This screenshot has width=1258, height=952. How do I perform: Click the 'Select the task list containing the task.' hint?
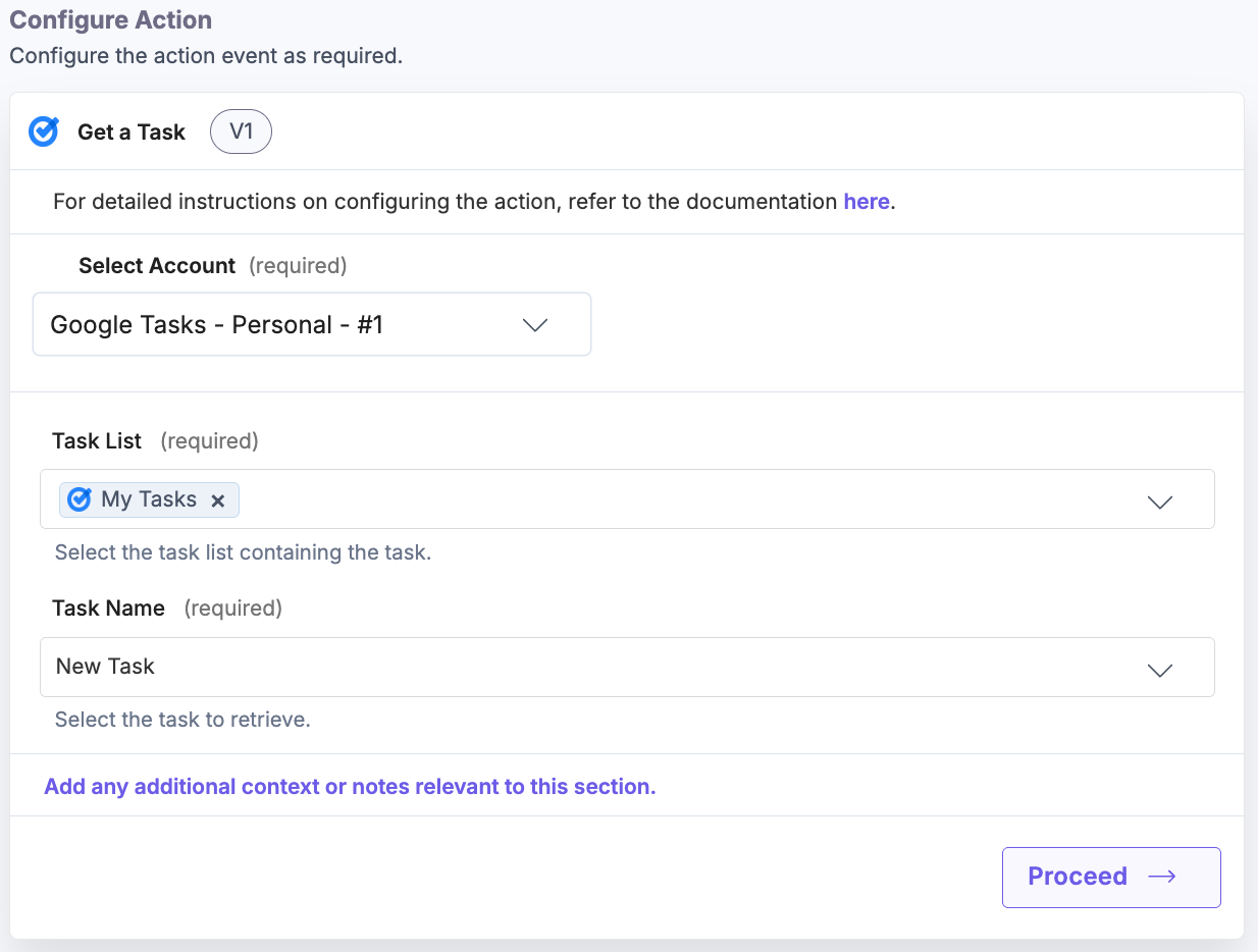(243, 552)
